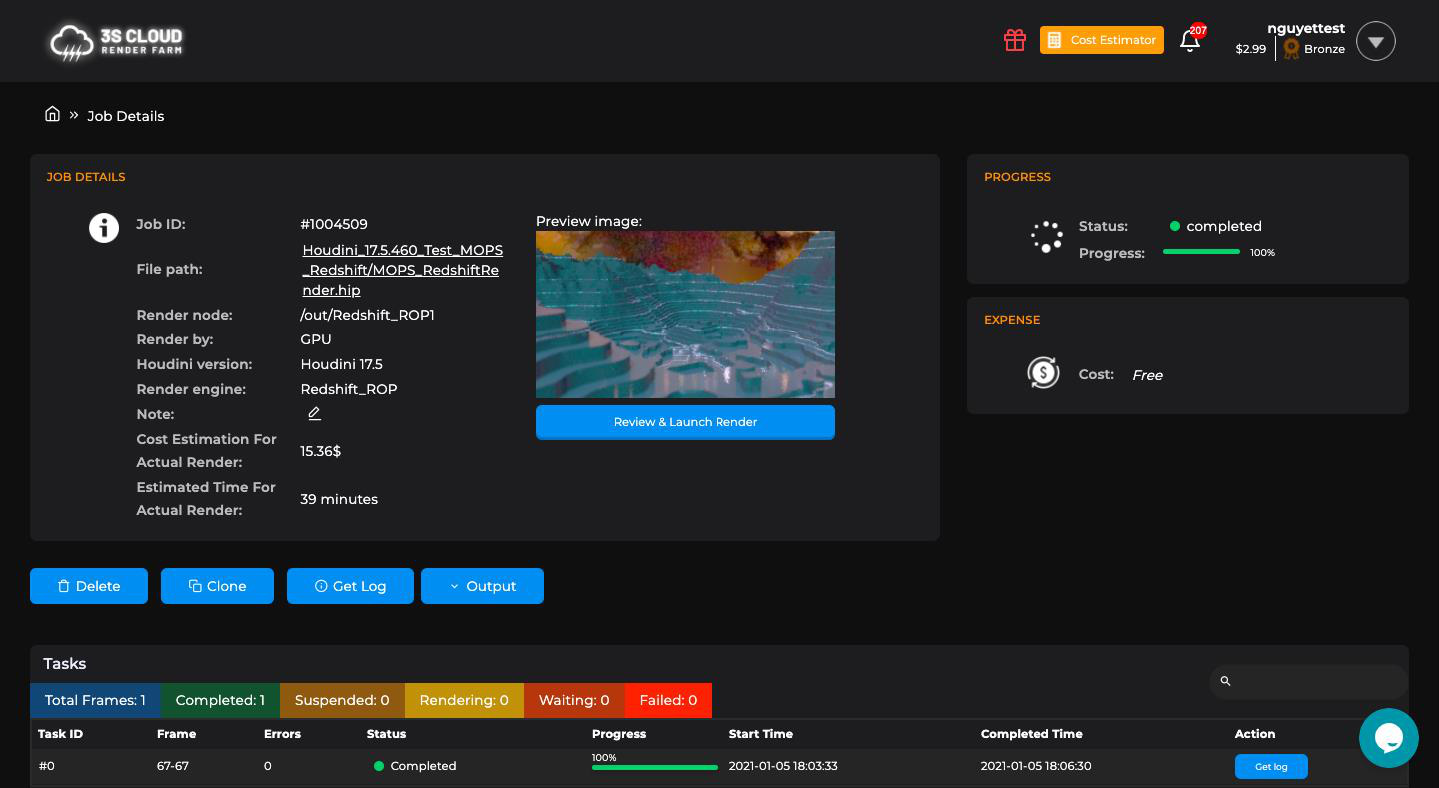Click the expense dollar icon
The height and width of the screenshot is (788, 1439).
(x=1043, y=373)
